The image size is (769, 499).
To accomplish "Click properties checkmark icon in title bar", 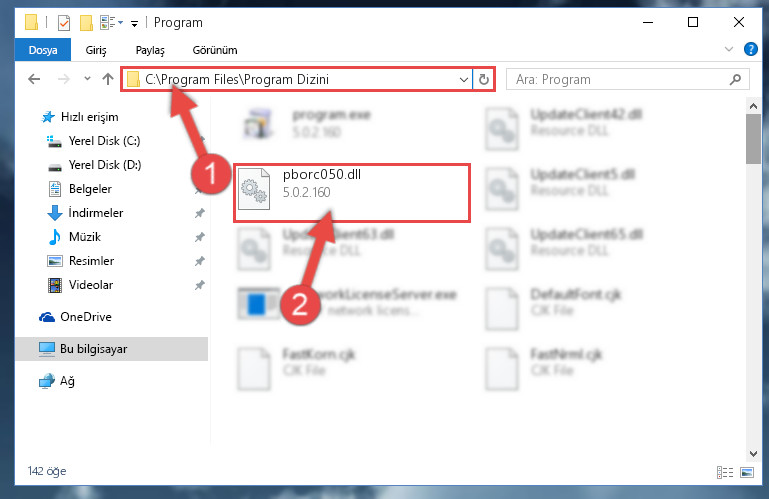I will [x=64, y=23].
